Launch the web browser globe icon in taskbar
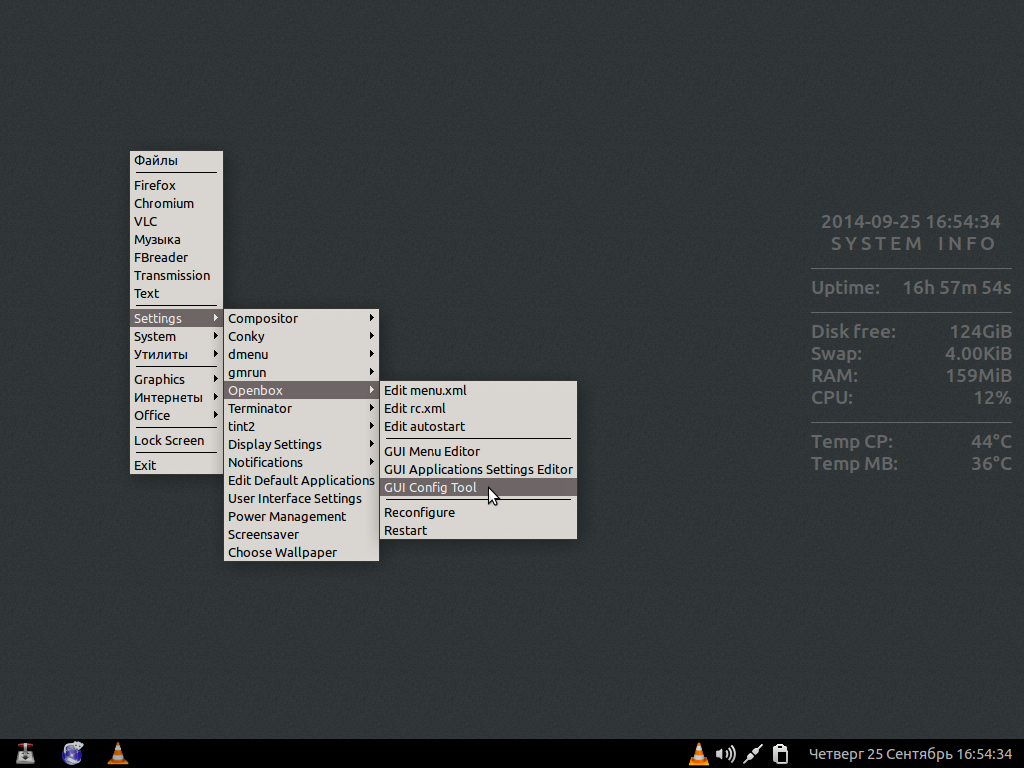 pos(72,753)
